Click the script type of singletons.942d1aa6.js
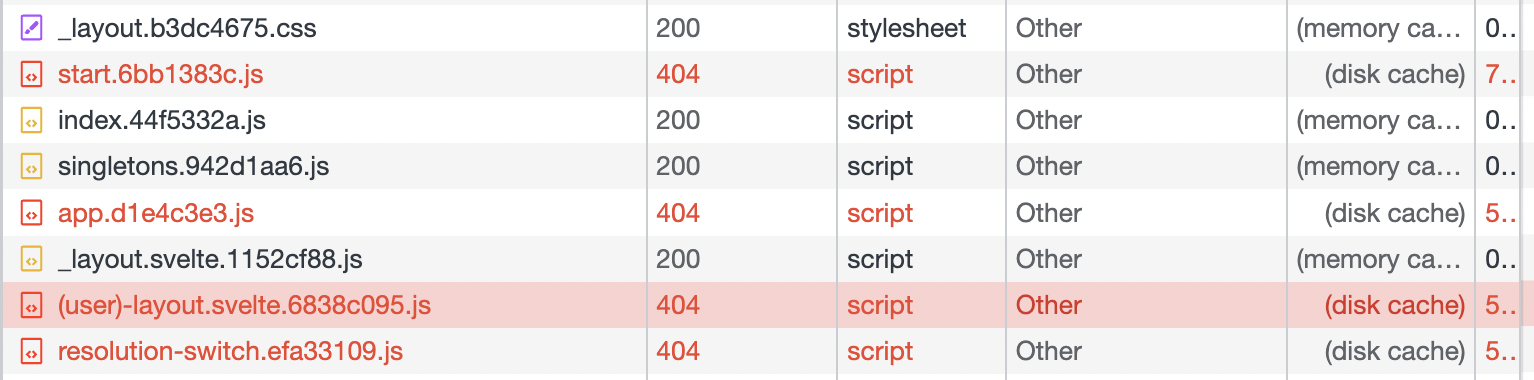The height and width of the screenshot is (380, 1534). (880, 167)
